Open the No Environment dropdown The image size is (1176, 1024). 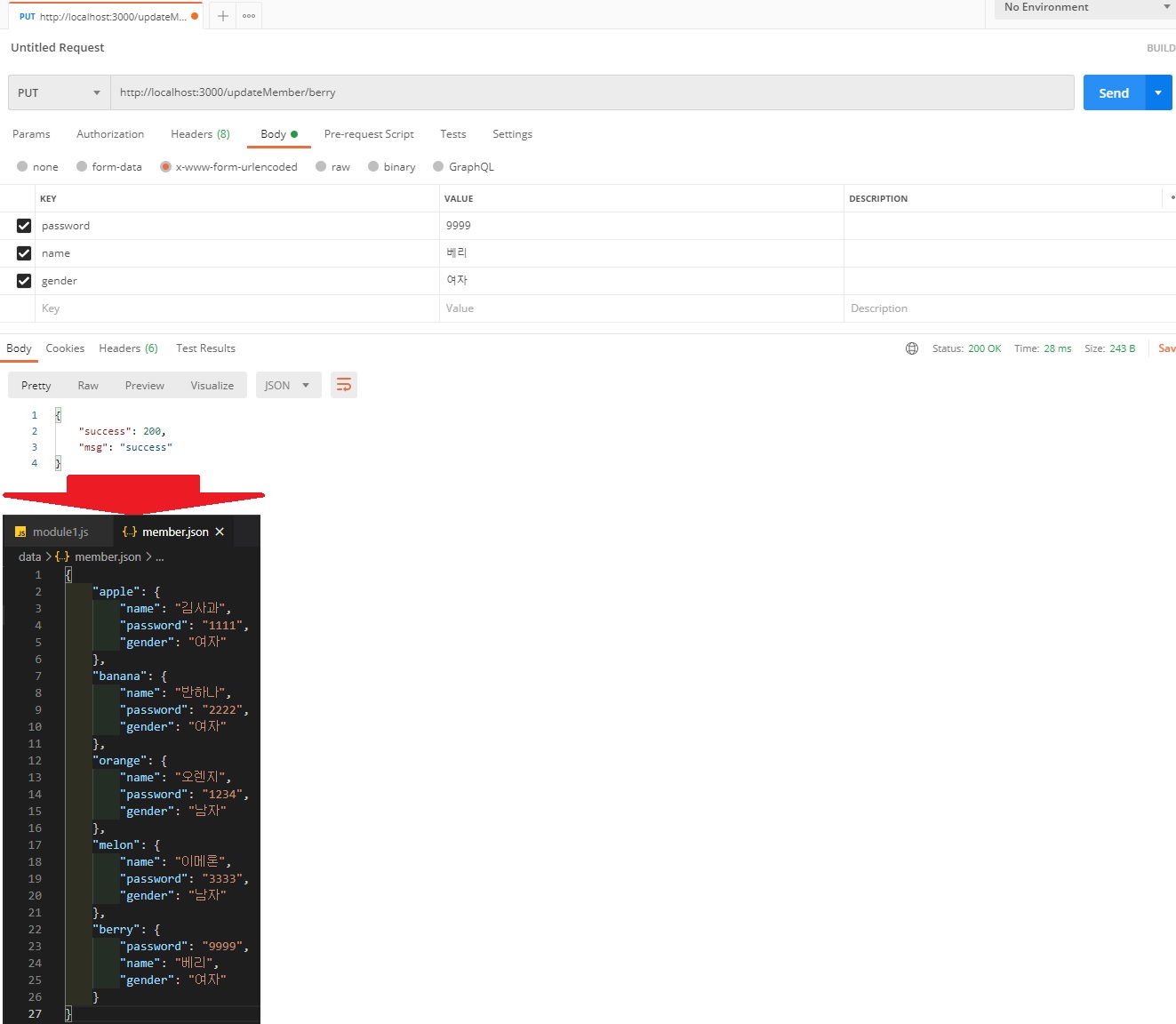pyautogui.click(x=1085, y=7)
